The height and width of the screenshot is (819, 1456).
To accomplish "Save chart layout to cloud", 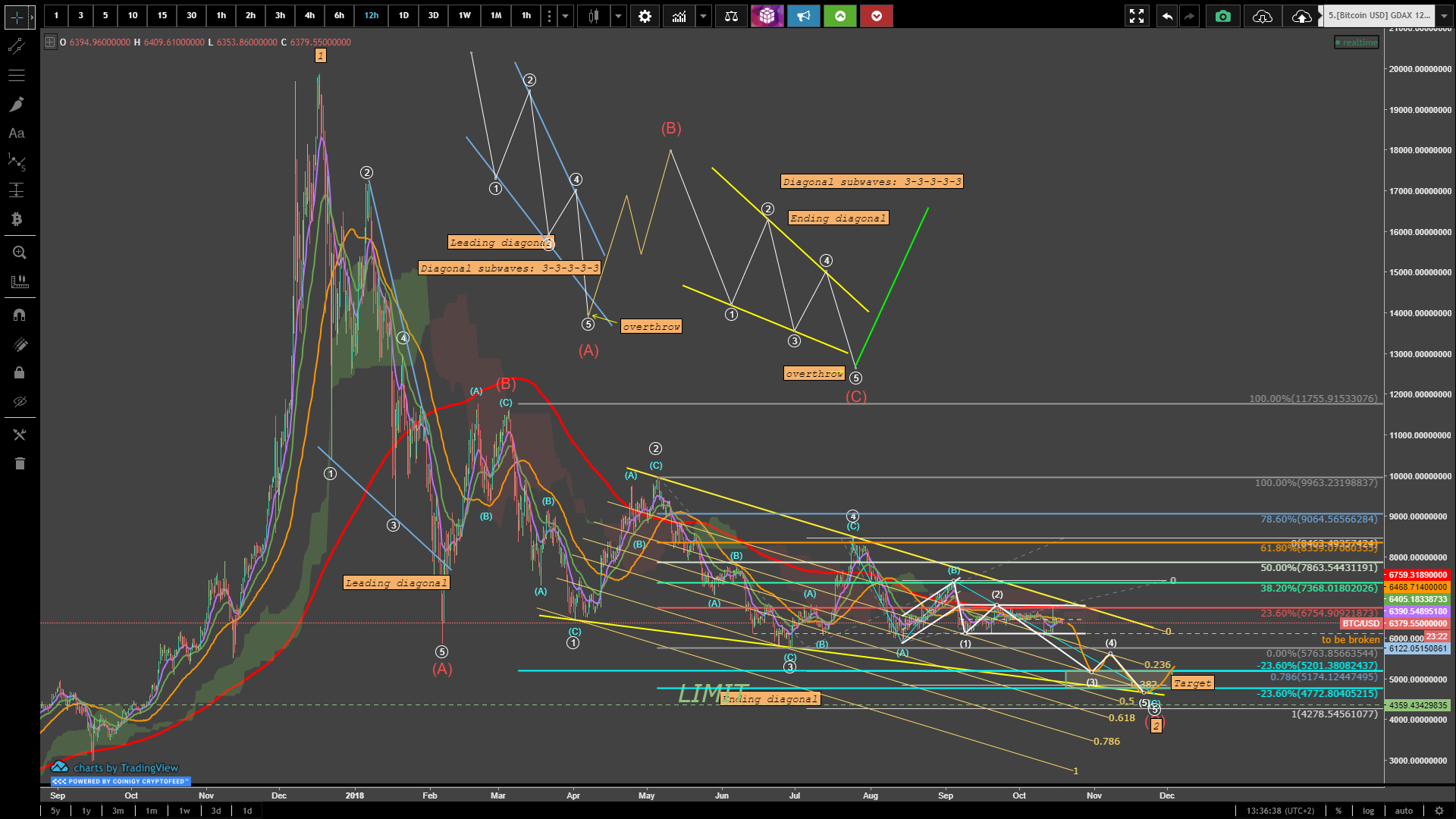I will click(x=1302, y=16).
